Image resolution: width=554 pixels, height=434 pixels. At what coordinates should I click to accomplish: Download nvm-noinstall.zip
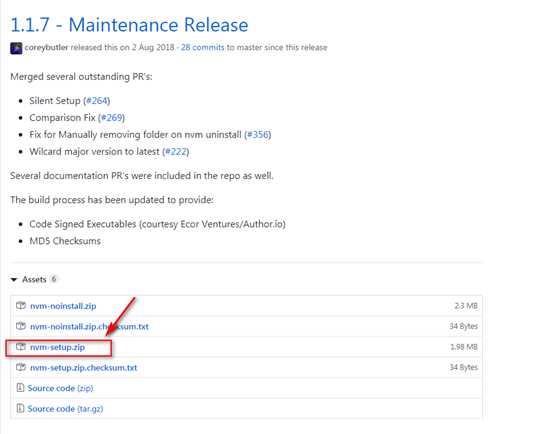pyautogui.click(x=63, y=306)
